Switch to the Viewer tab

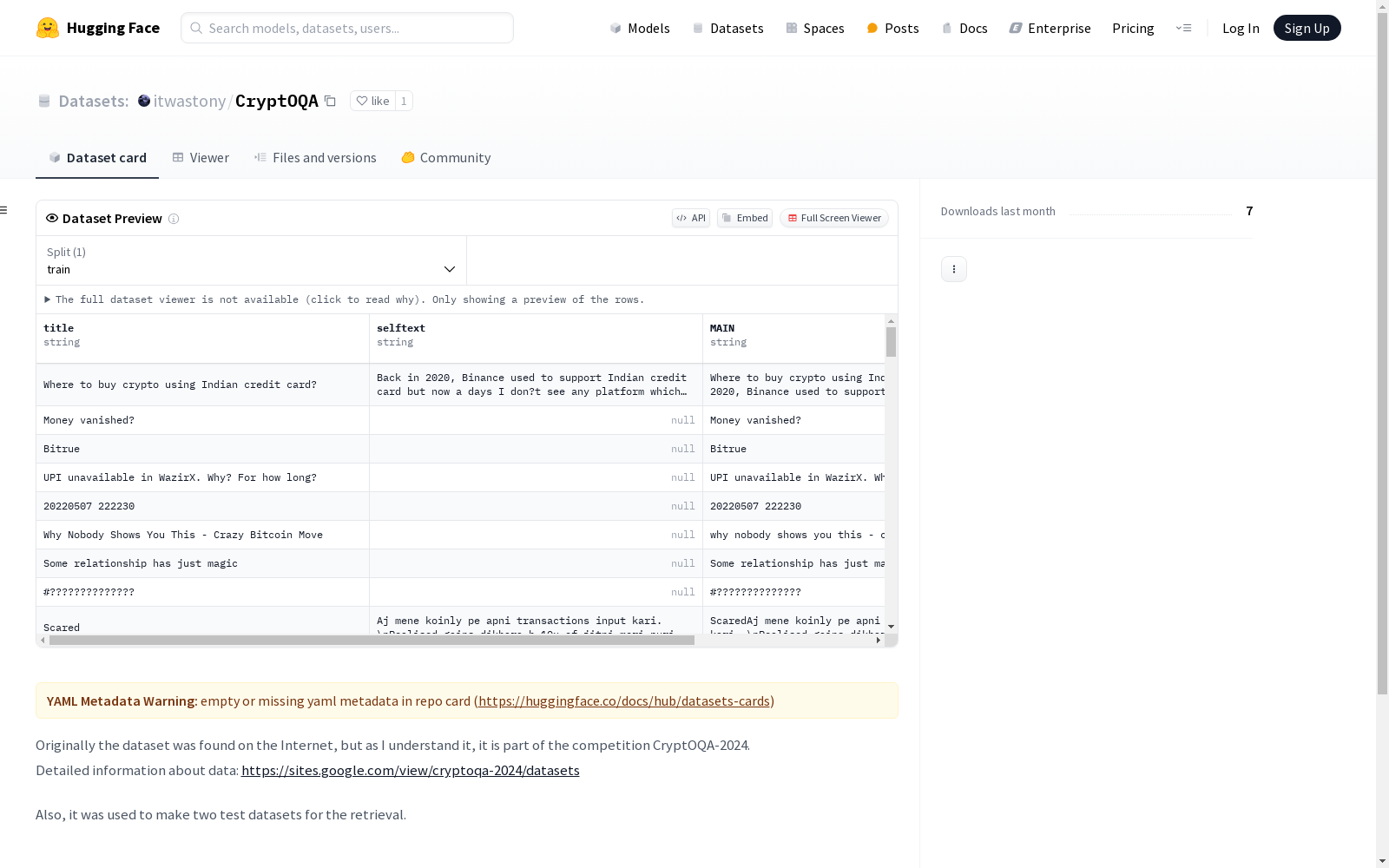coord(201,158)
